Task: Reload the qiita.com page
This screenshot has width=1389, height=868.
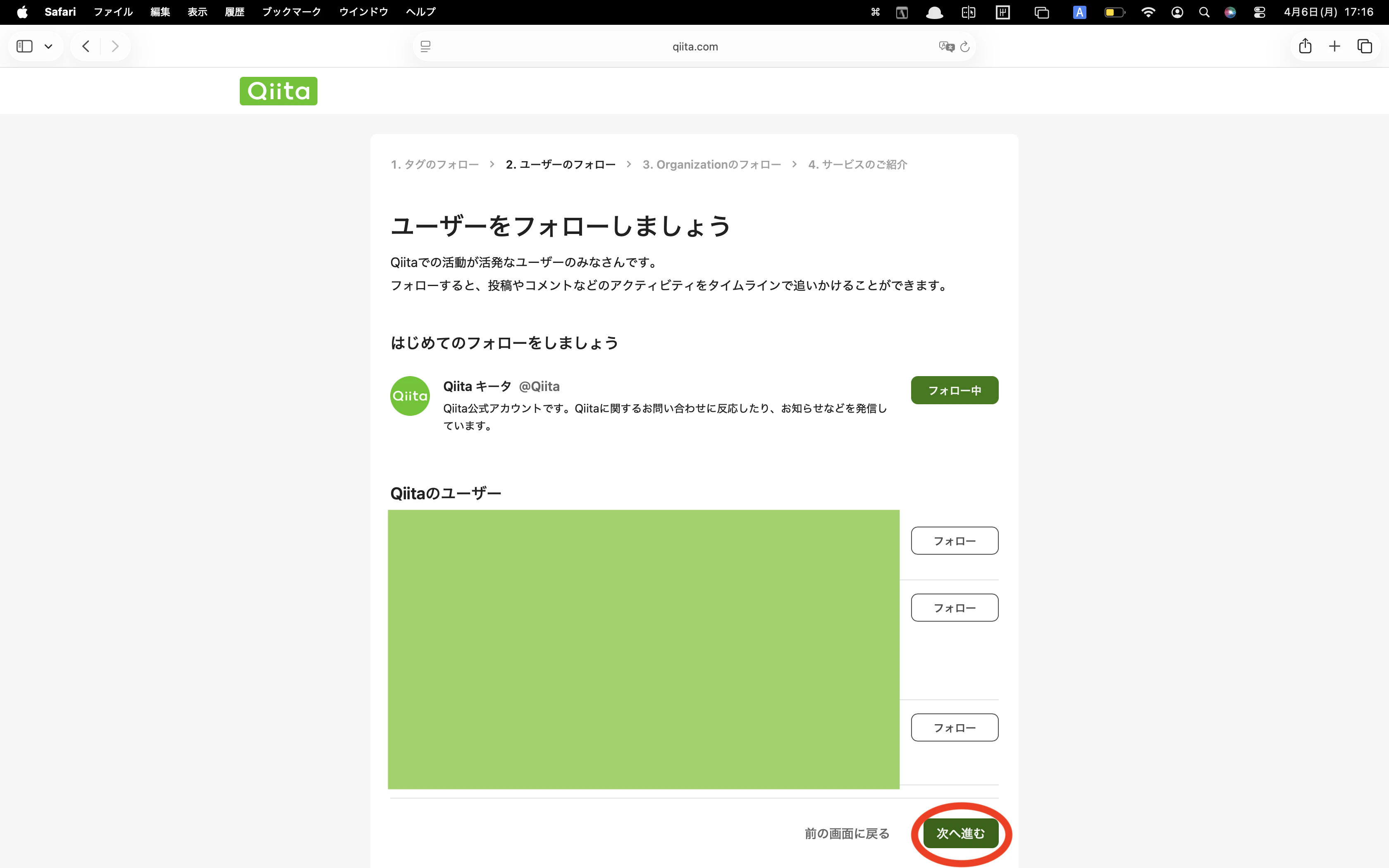Action: pos(965,46)
